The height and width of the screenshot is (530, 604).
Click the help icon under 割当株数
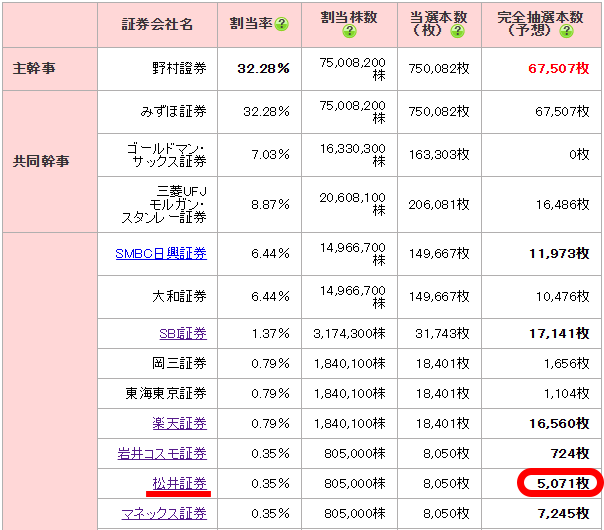coord(349,31)
